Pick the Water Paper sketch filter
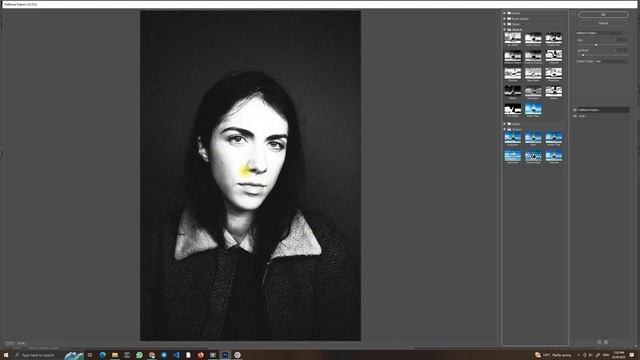This screenshot has width=640, height=360. pos(533,109)
